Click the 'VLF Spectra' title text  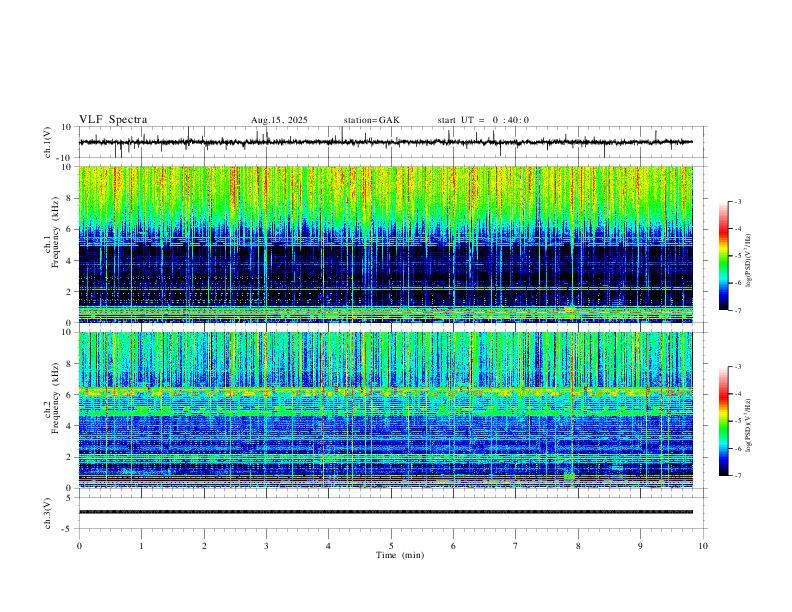point(113,120)
